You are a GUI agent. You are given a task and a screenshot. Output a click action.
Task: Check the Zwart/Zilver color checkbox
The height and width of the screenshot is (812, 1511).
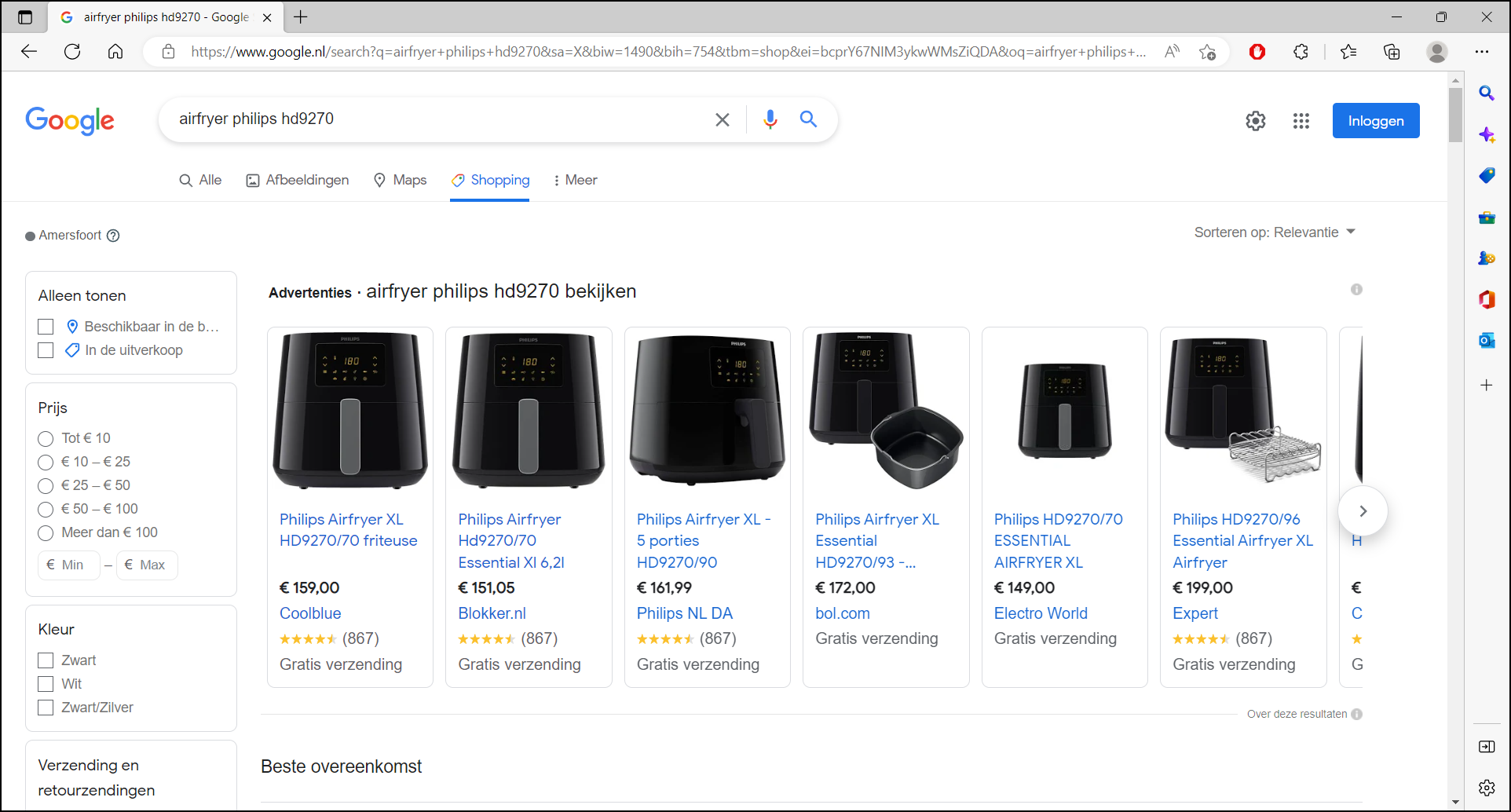pos(46,708)
